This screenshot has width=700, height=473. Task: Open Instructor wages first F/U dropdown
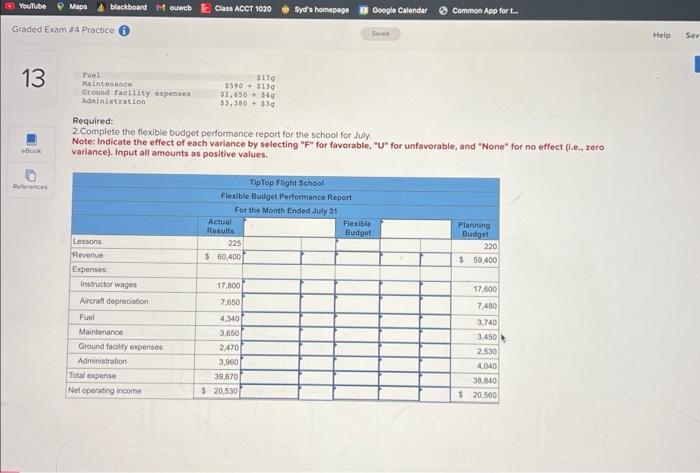pyautogui.click(x=318, y=286)
